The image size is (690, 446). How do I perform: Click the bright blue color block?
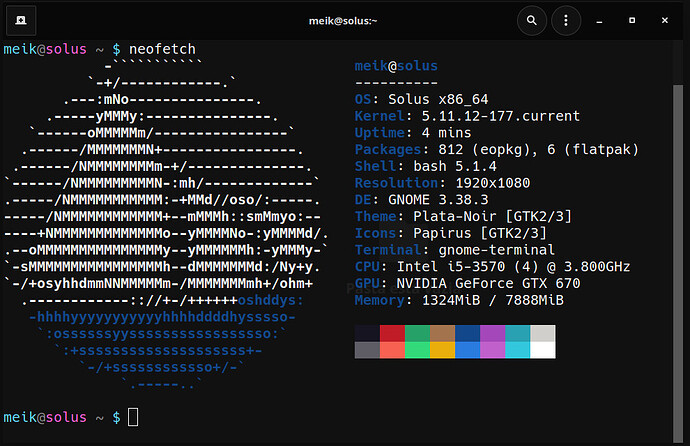pos(467,350)
